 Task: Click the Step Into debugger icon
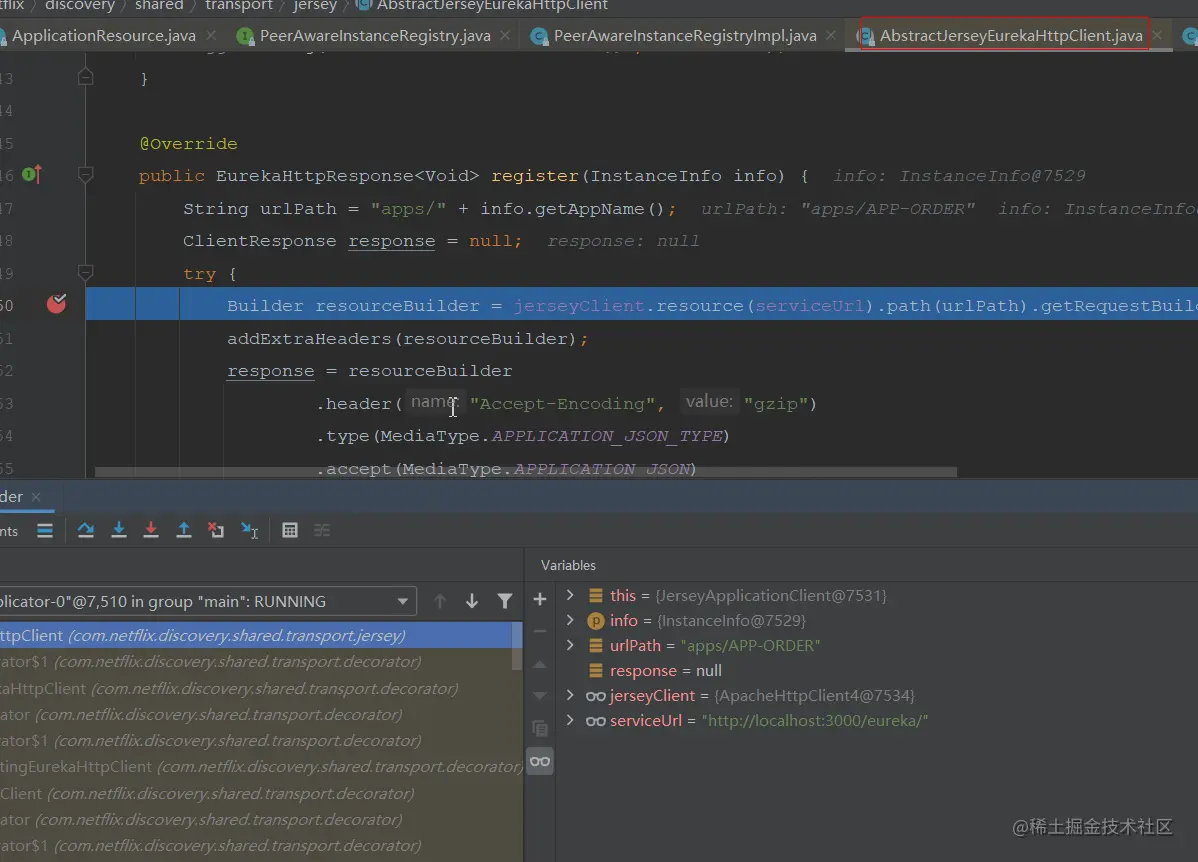click(x=118, y=530)
